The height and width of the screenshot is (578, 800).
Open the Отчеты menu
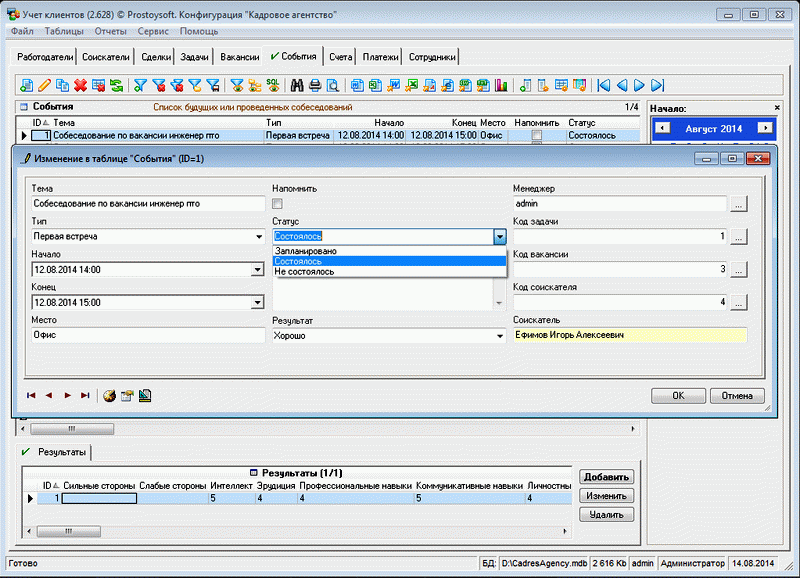[111, 31]
